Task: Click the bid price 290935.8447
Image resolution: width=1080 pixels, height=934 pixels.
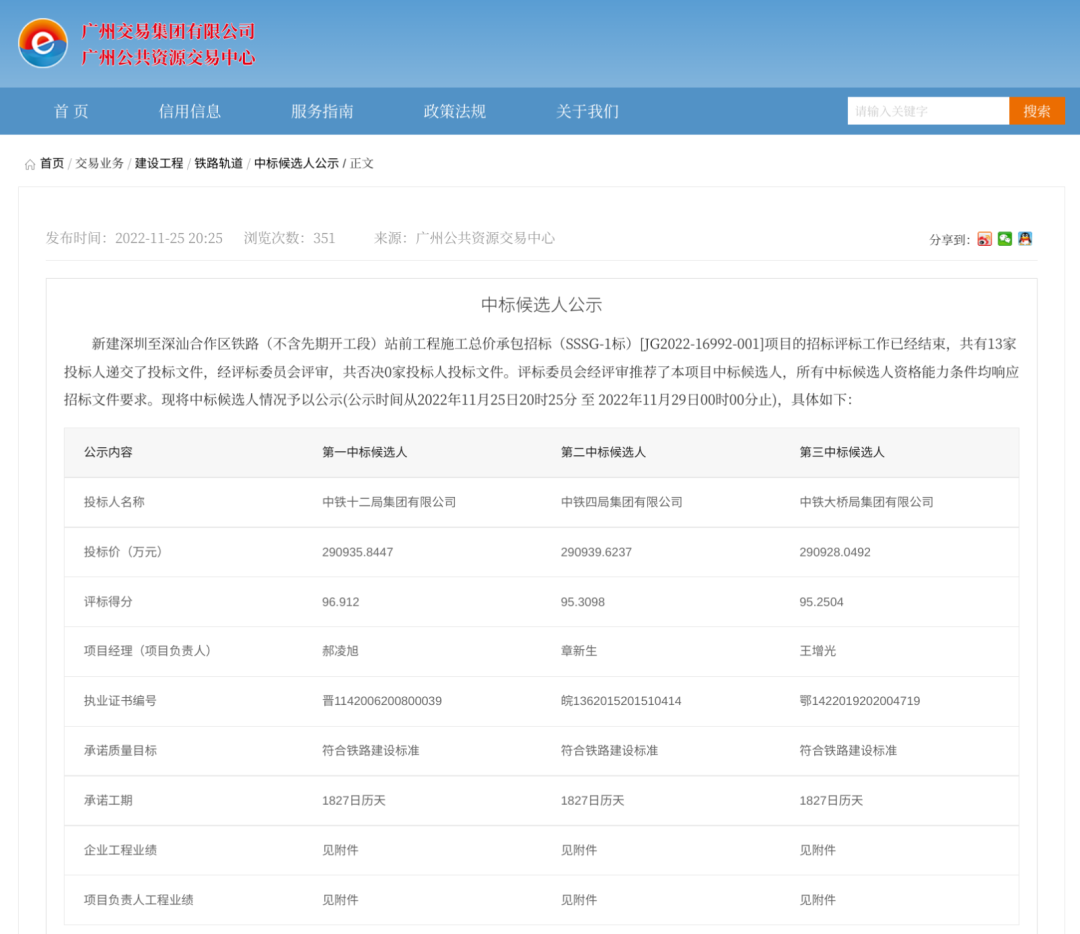Action: (x=357, y=552)
